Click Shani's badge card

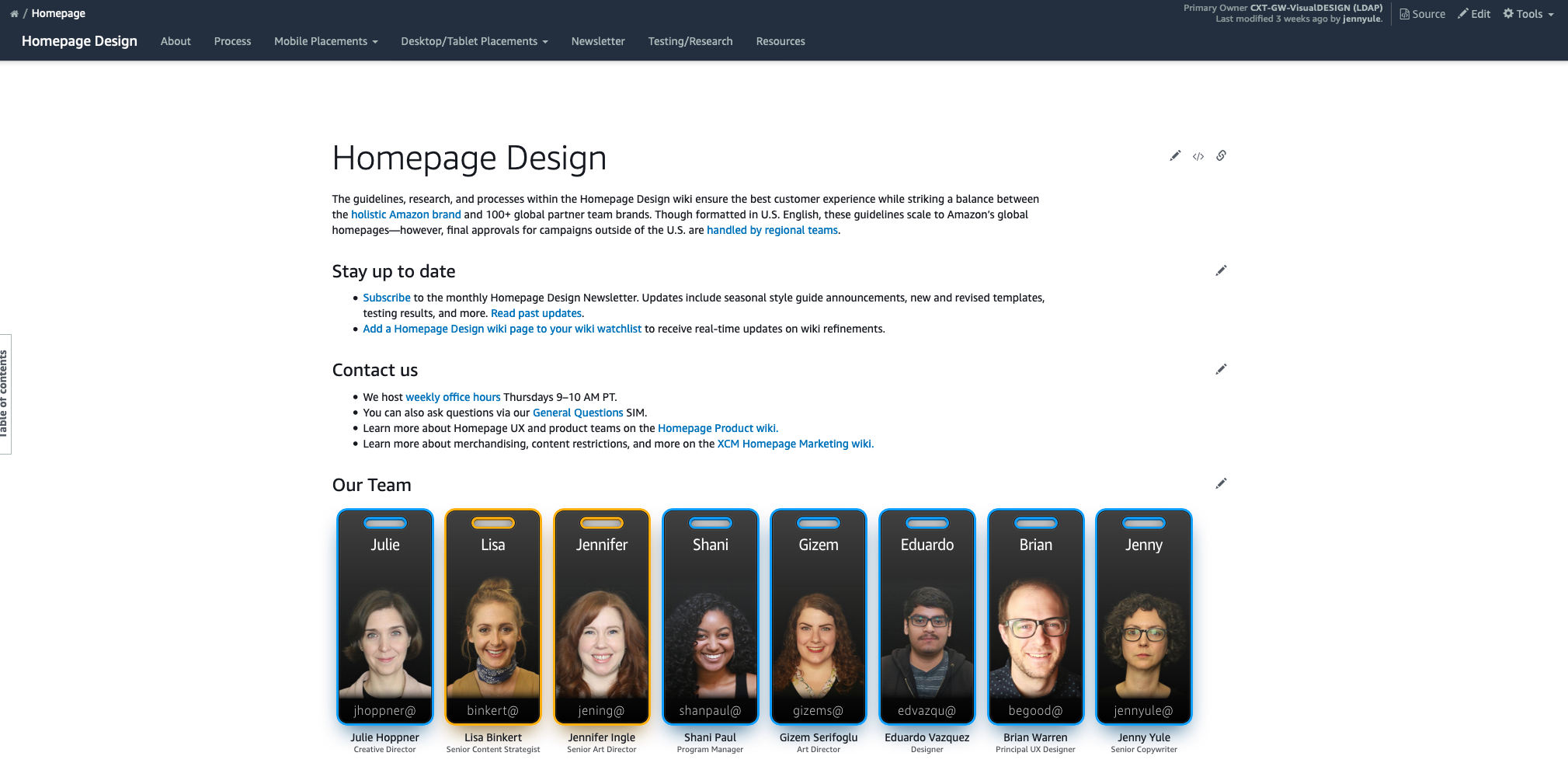click(x=711, y=617)
